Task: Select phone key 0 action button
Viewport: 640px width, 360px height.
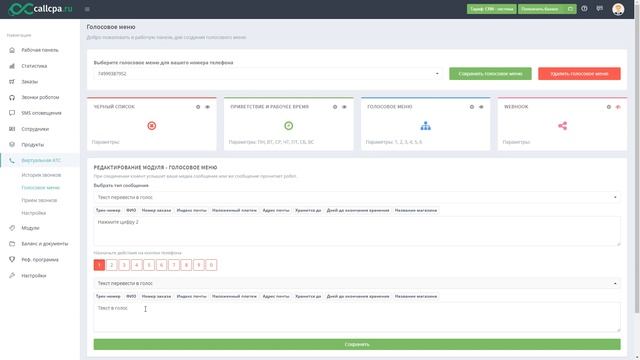Action: (211, 265)
